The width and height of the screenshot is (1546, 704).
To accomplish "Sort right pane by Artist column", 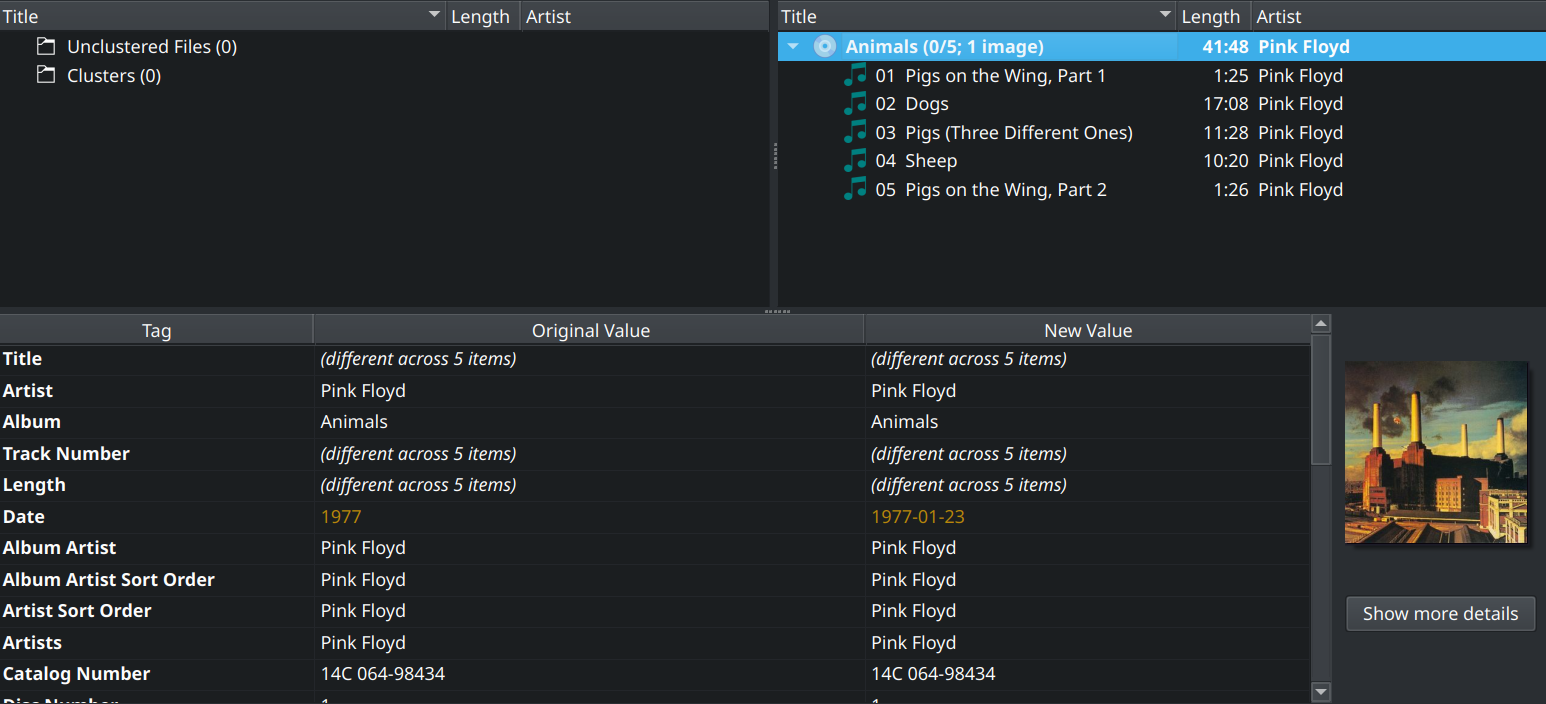I will point(1399,16).
